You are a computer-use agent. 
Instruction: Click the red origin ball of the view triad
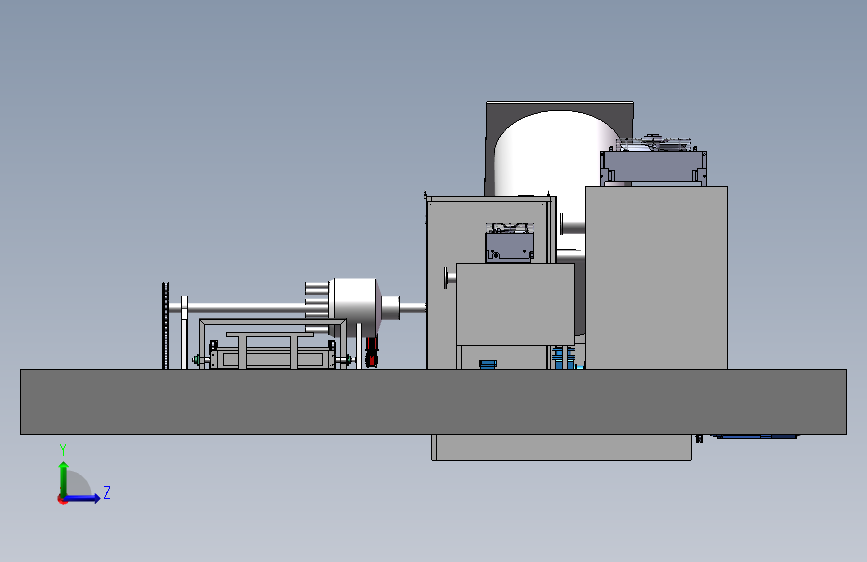[x=61, y=499]
